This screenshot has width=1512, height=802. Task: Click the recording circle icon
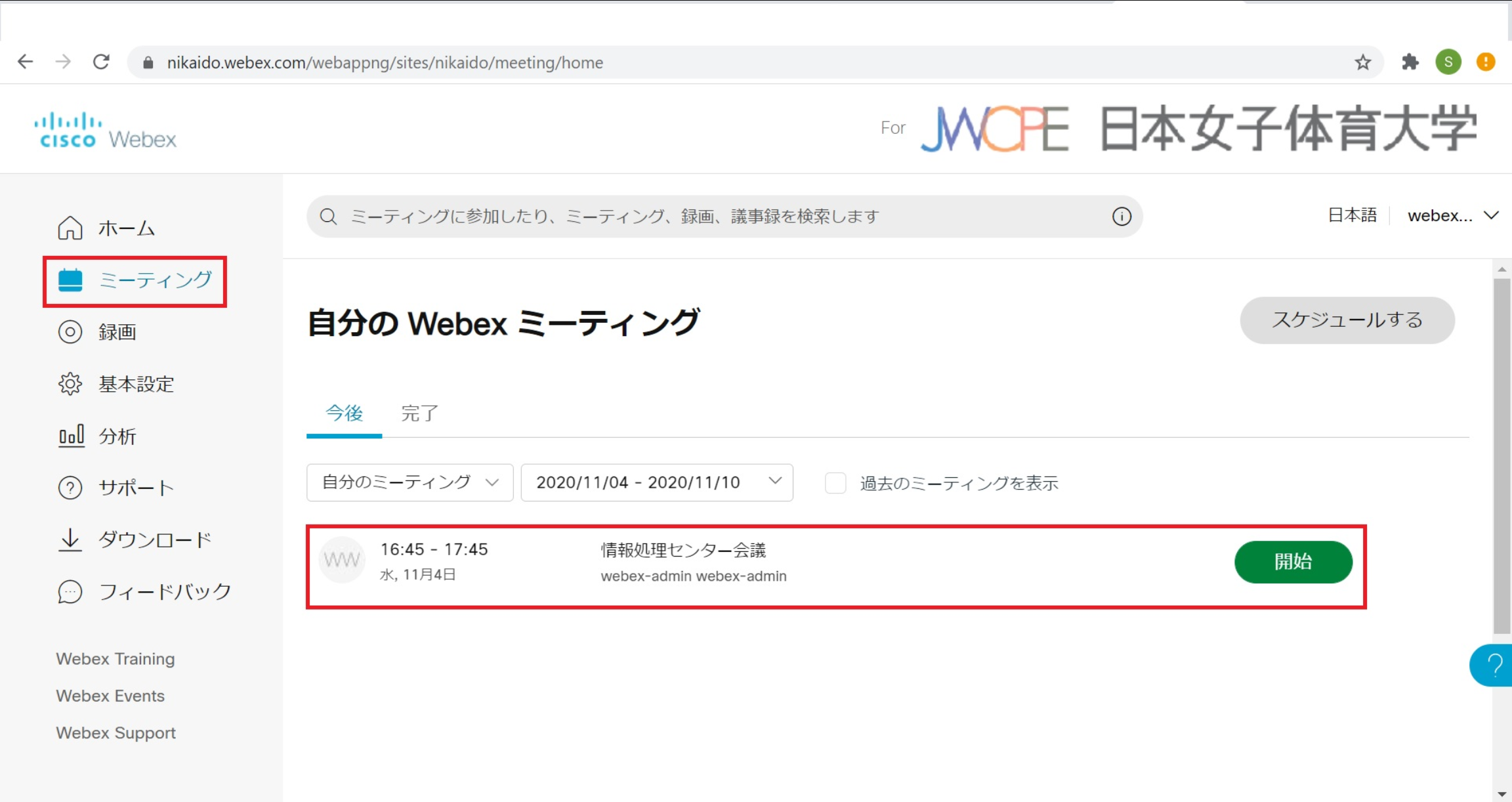[70, 332]
